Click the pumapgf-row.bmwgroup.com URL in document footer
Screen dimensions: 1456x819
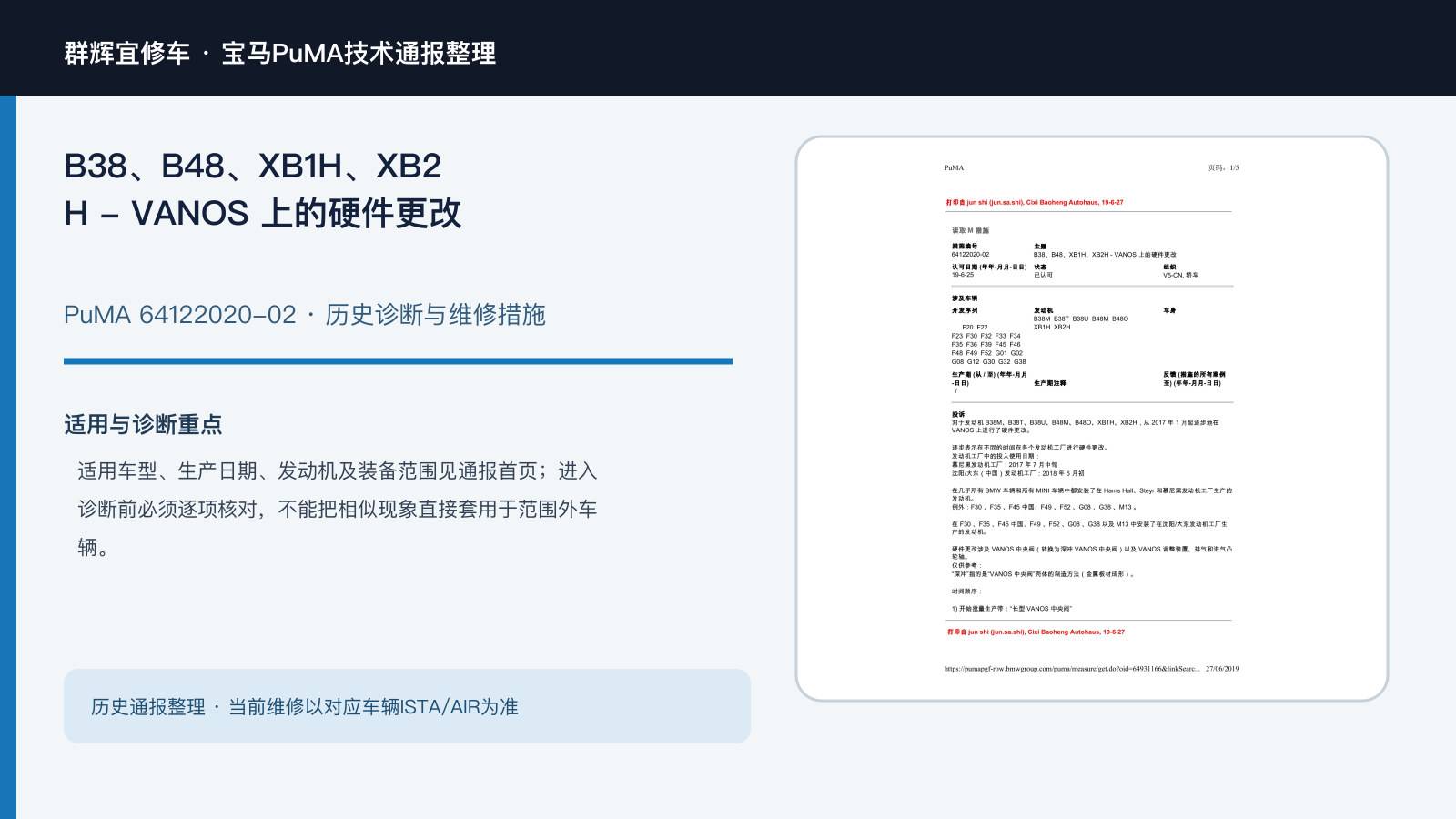pos(1072,669)
